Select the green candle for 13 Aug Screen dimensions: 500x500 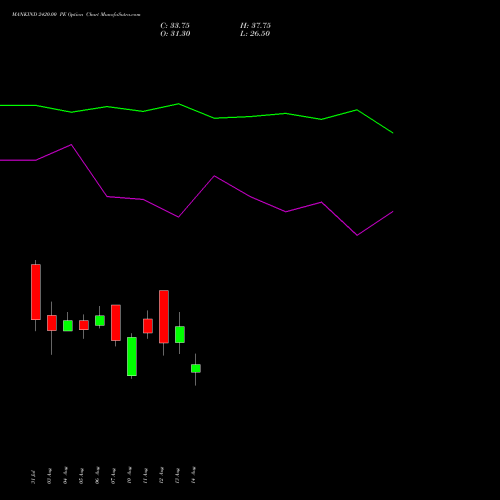pyautogui.click(x=180, y=334)
